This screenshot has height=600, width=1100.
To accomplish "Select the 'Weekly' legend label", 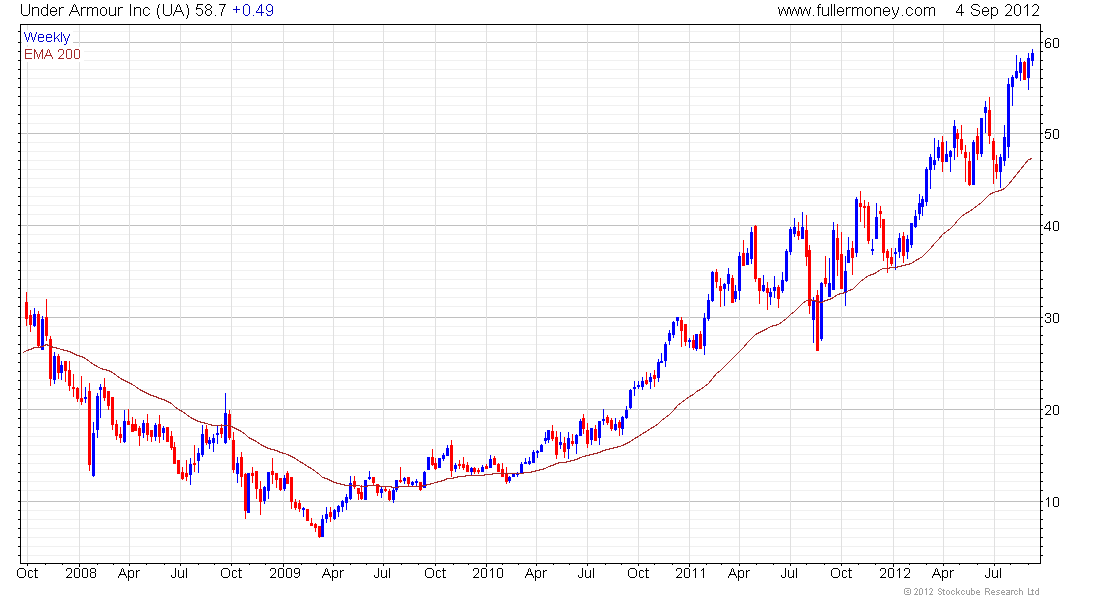I will pos(47,37).
